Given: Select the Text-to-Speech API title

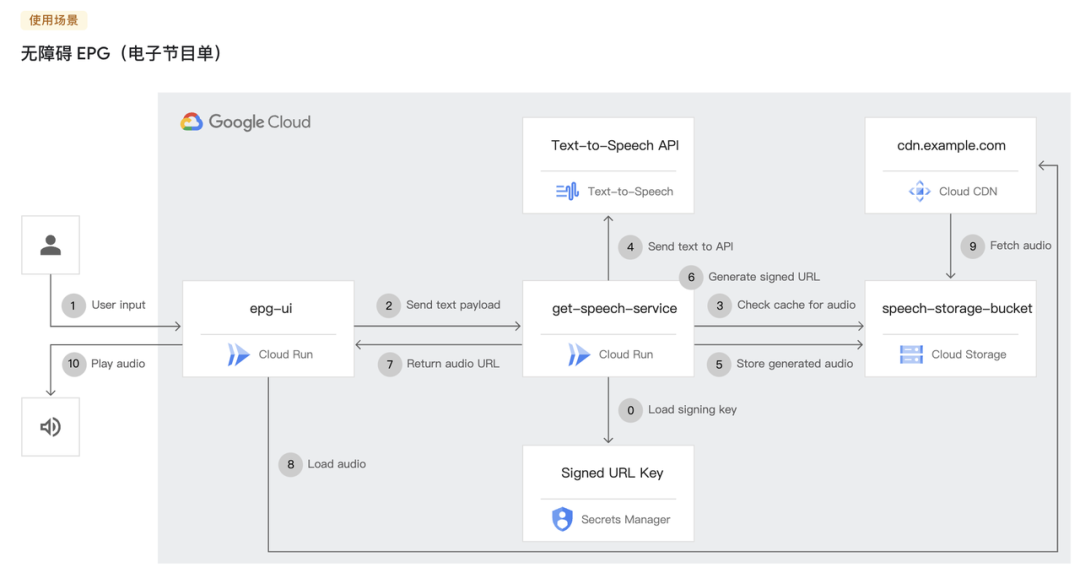Looking at the screenshot, I should pyautogui.click(x=615, y=145).
